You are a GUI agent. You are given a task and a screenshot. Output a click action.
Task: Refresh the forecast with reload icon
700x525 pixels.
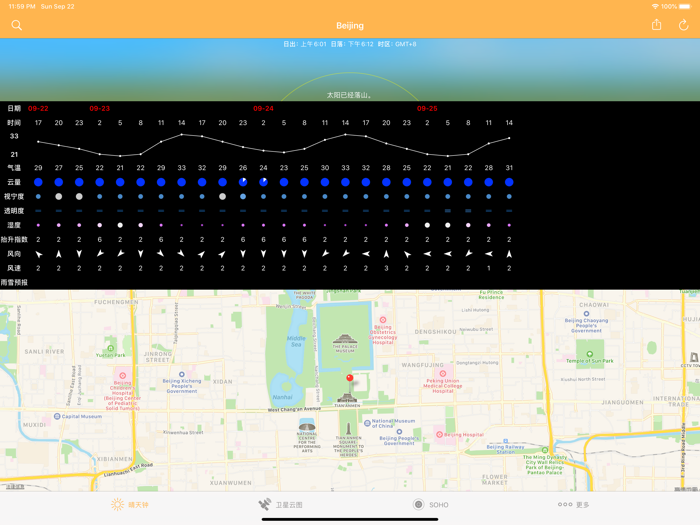[x=683, y=25]
